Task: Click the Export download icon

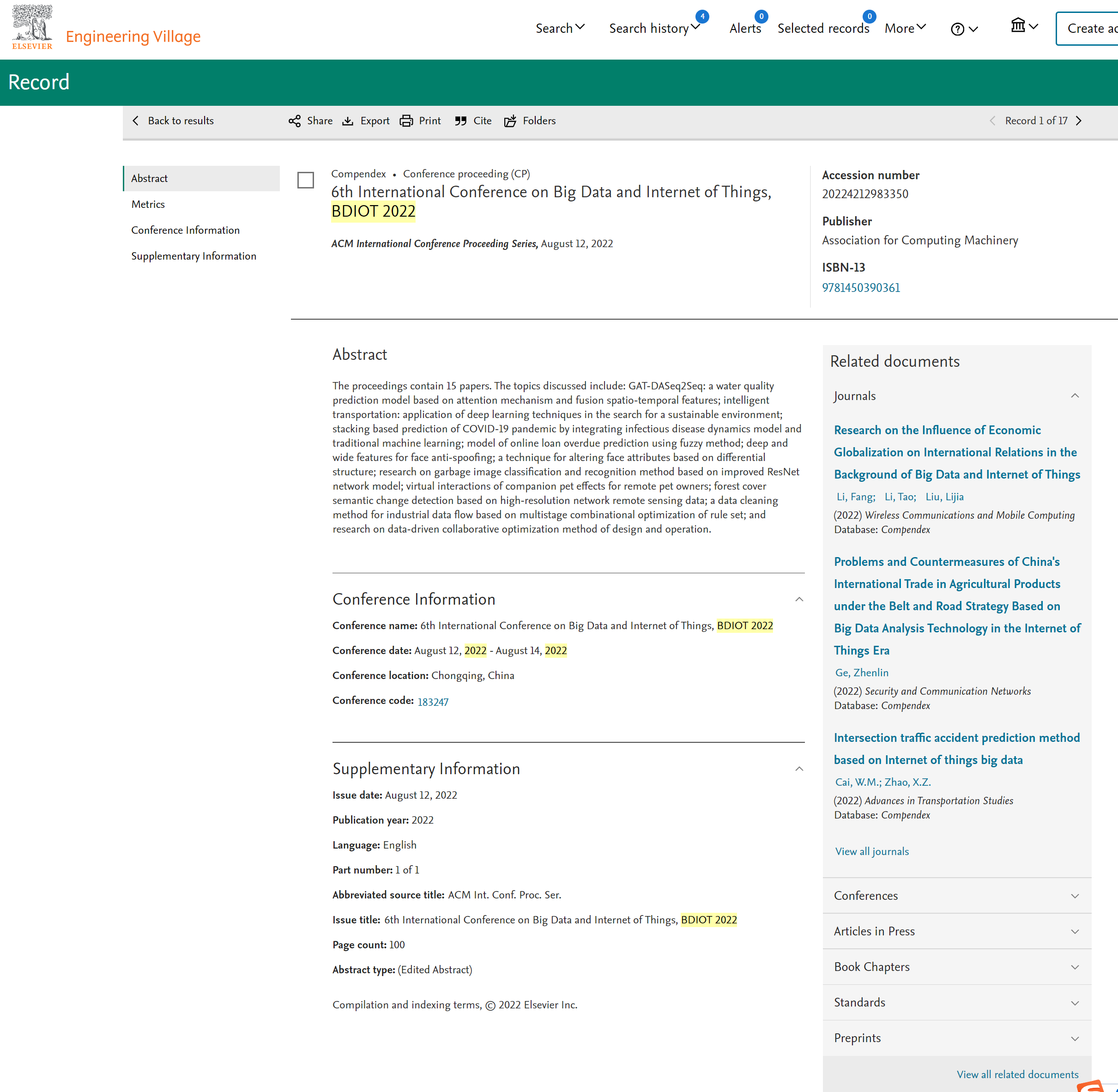Action: tap(347, 121)
